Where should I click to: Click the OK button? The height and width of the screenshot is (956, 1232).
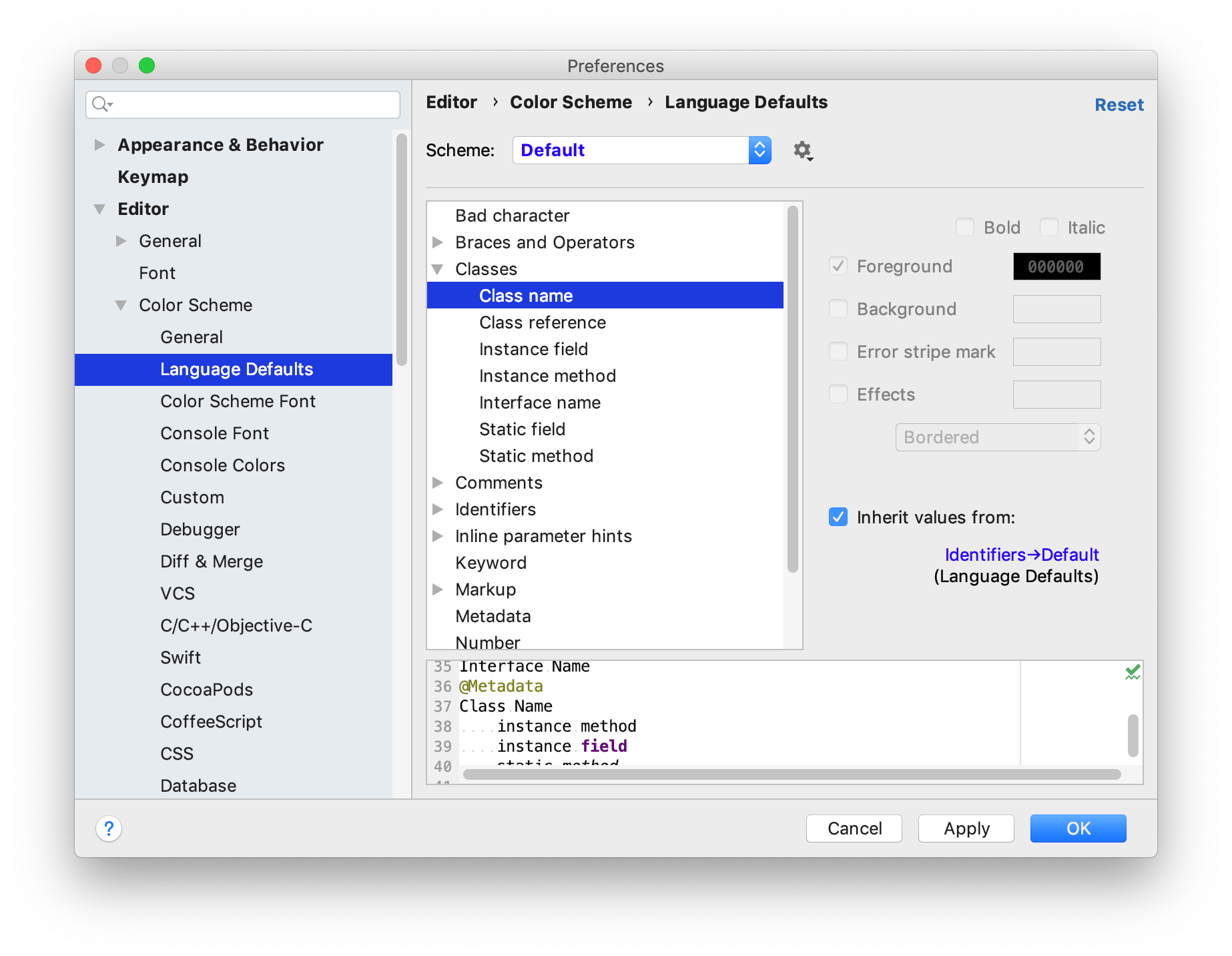[1079, 828]
